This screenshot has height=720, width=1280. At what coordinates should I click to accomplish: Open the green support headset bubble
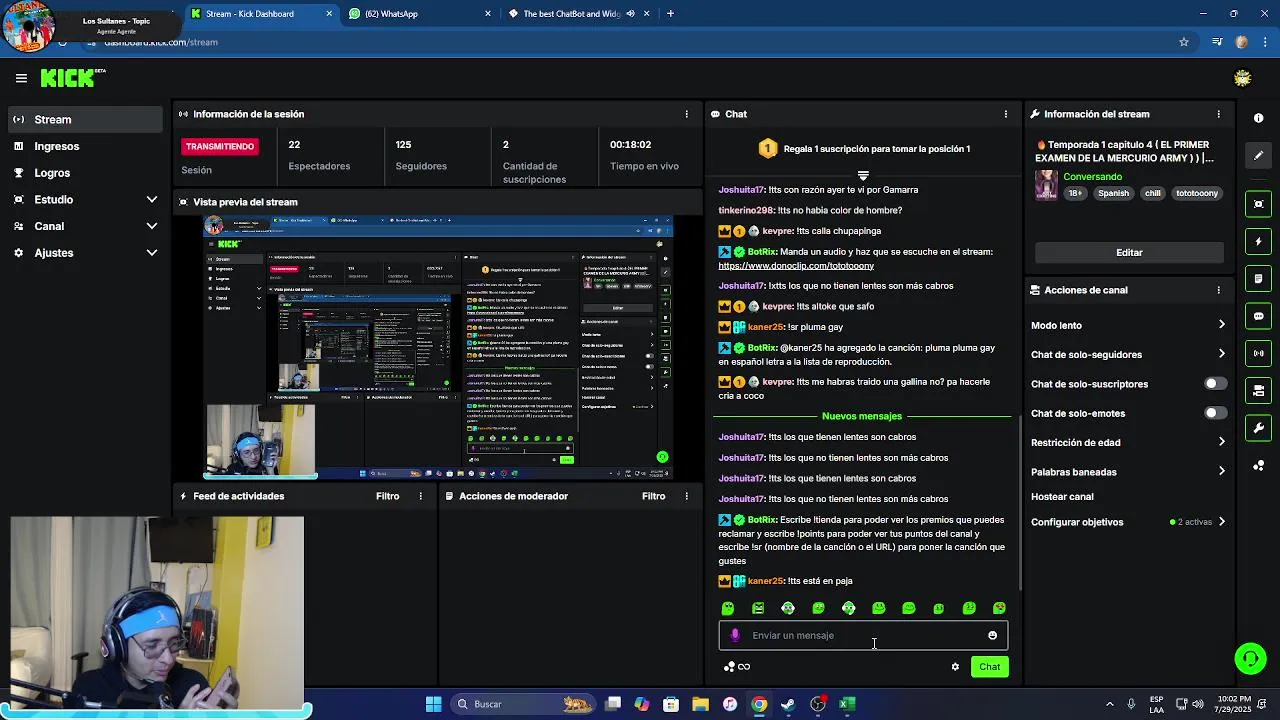pyautogui.click(x=1250, y=658)
